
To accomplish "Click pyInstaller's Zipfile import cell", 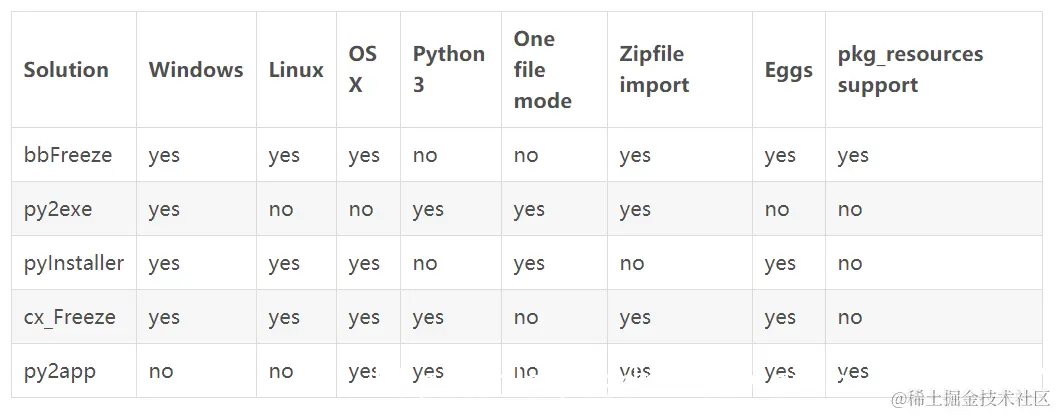I will 632,263.
